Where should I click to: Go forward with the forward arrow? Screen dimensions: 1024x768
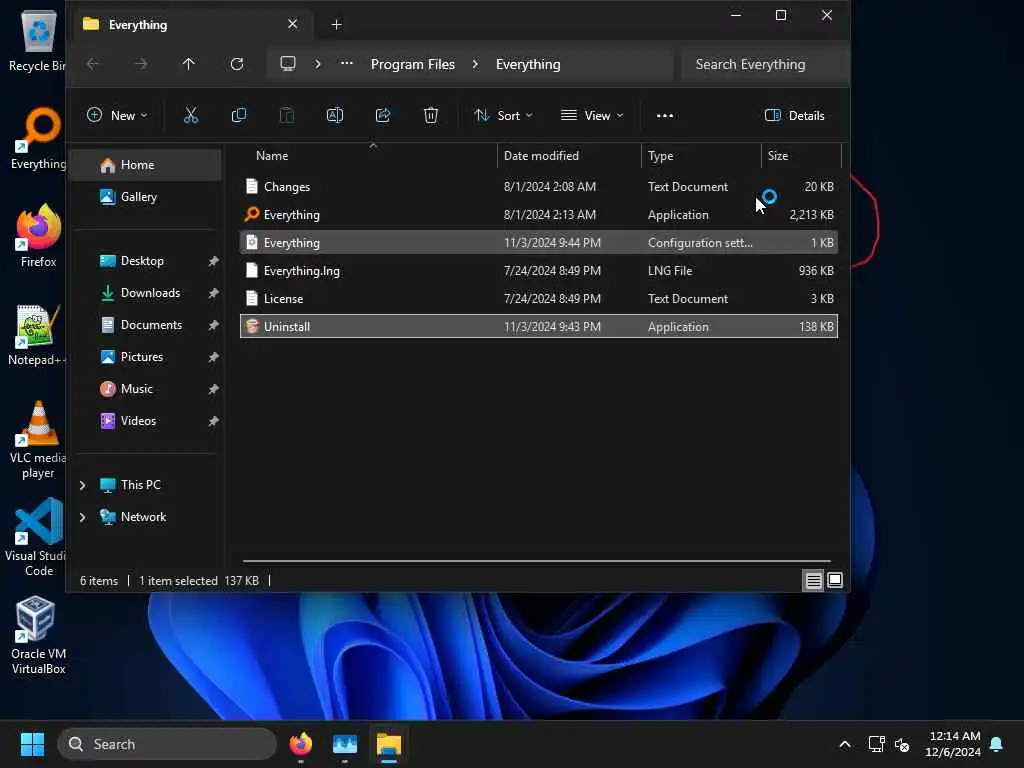(140, 64)
